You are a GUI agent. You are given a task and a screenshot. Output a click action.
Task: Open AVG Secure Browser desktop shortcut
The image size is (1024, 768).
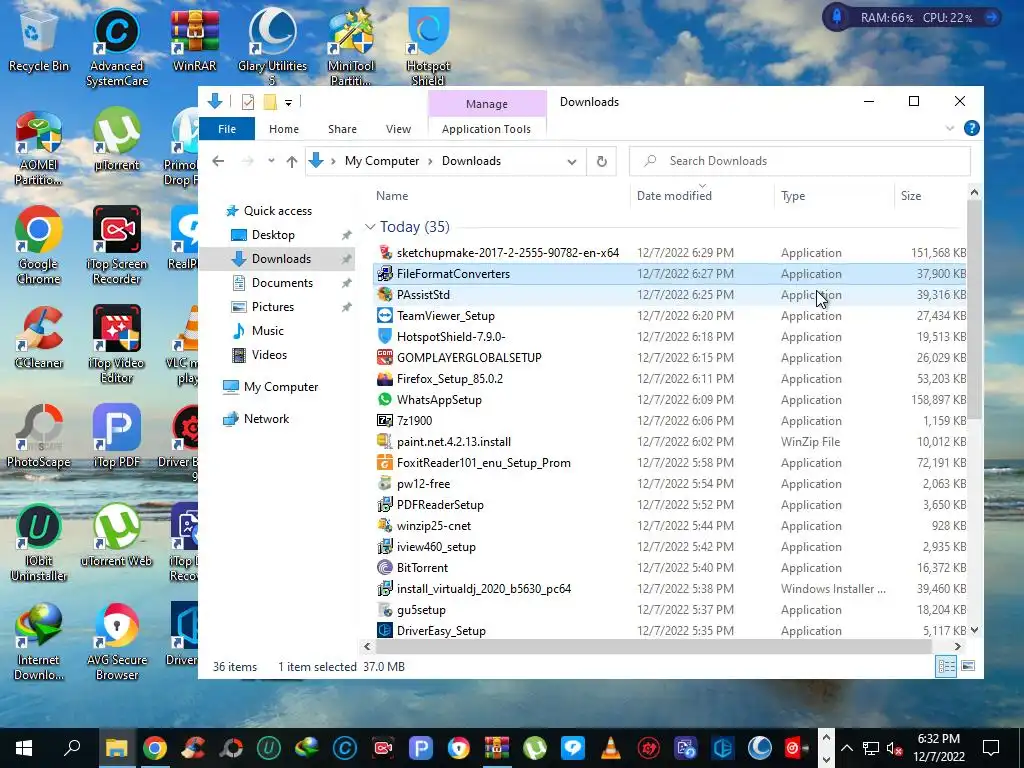click(x=117, y=642)
